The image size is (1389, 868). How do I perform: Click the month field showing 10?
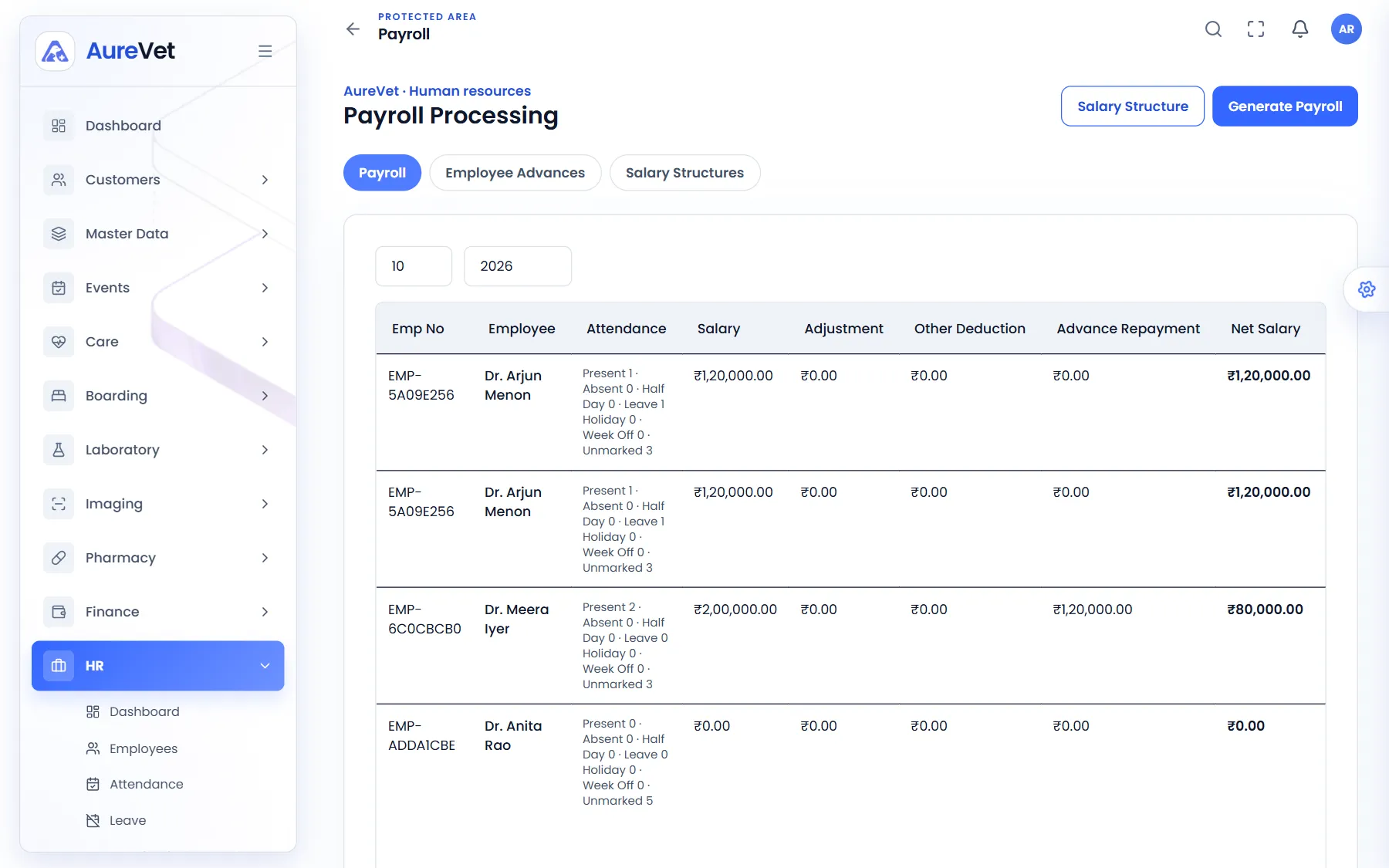point(414,266)
